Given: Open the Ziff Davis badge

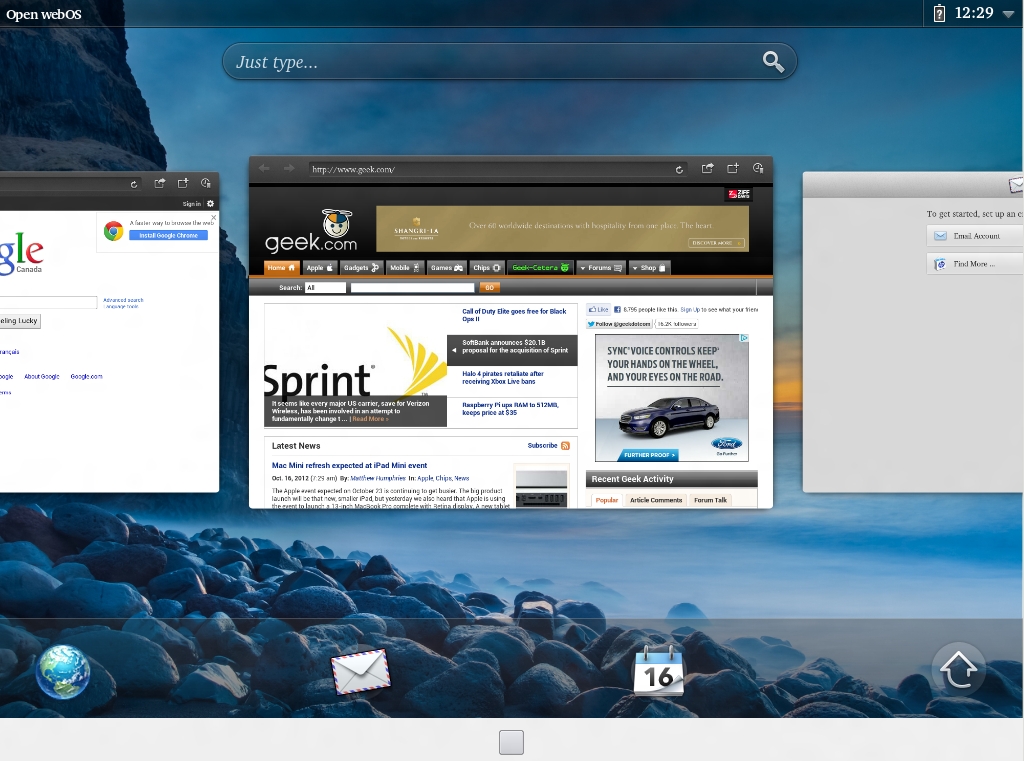Looking at the screenshot, I should click(739, 194).
